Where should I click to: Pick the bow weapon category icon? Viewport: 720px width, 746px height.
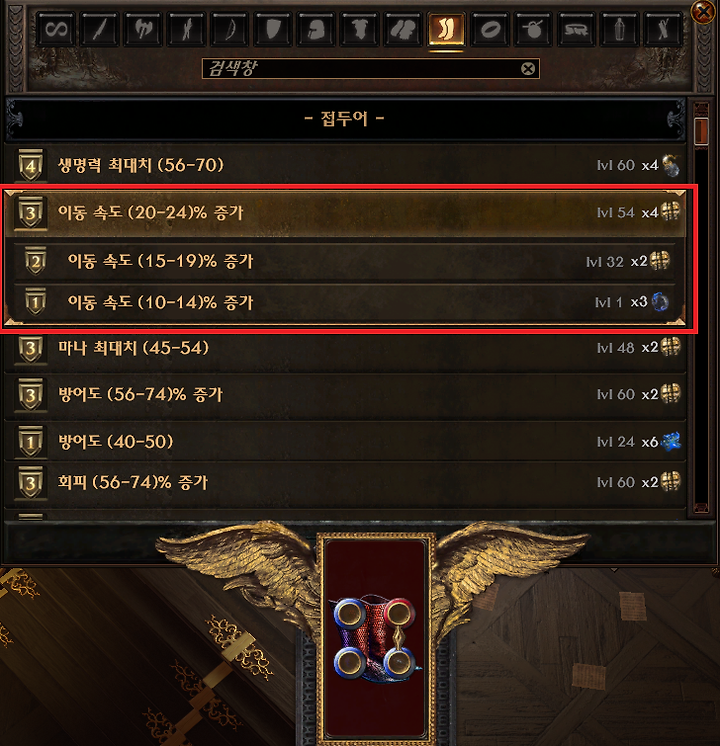click(229, 29)
